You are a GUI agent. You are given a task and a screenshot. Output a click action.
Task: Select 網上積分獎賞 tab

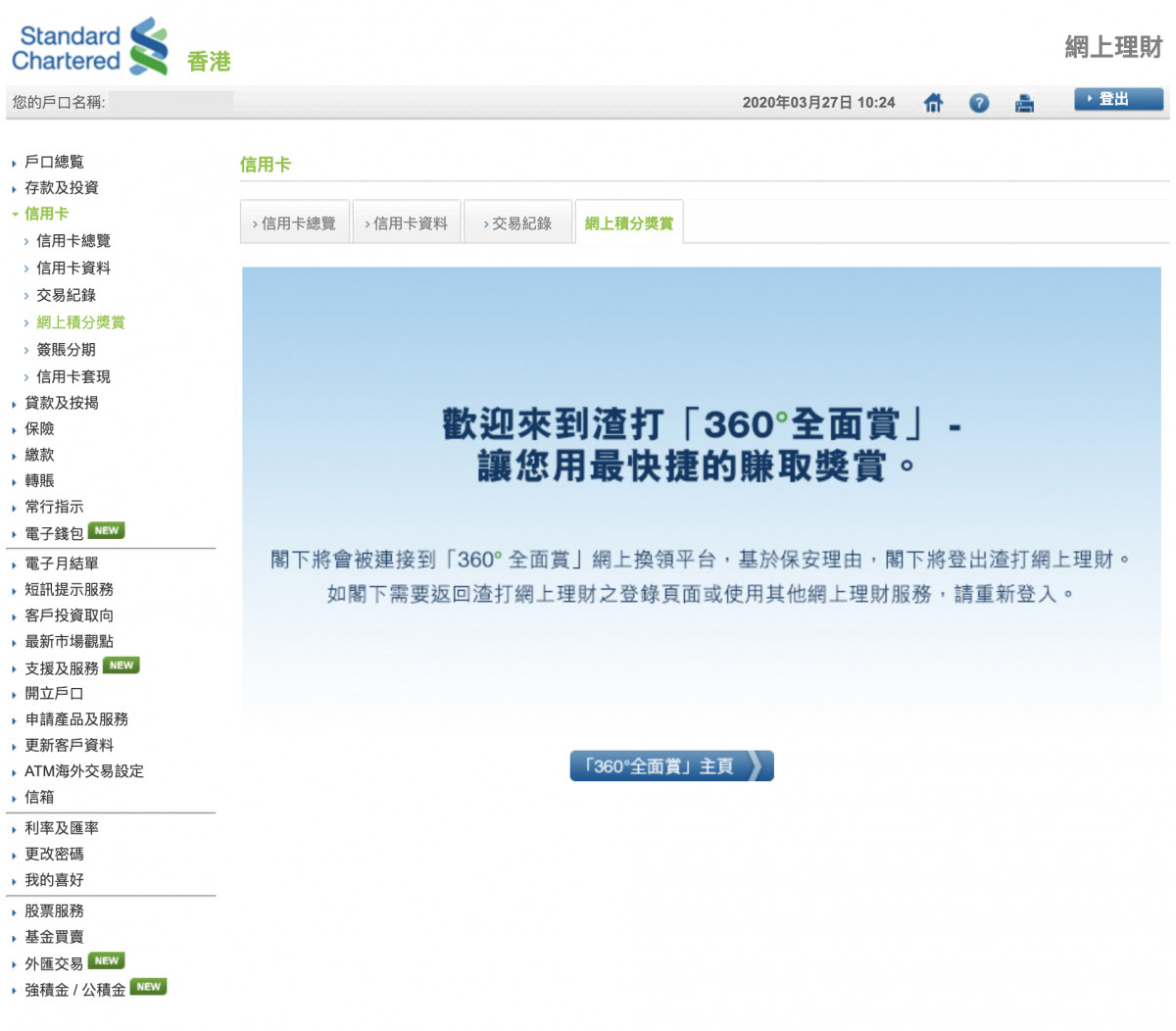click(x=629, y=222)
